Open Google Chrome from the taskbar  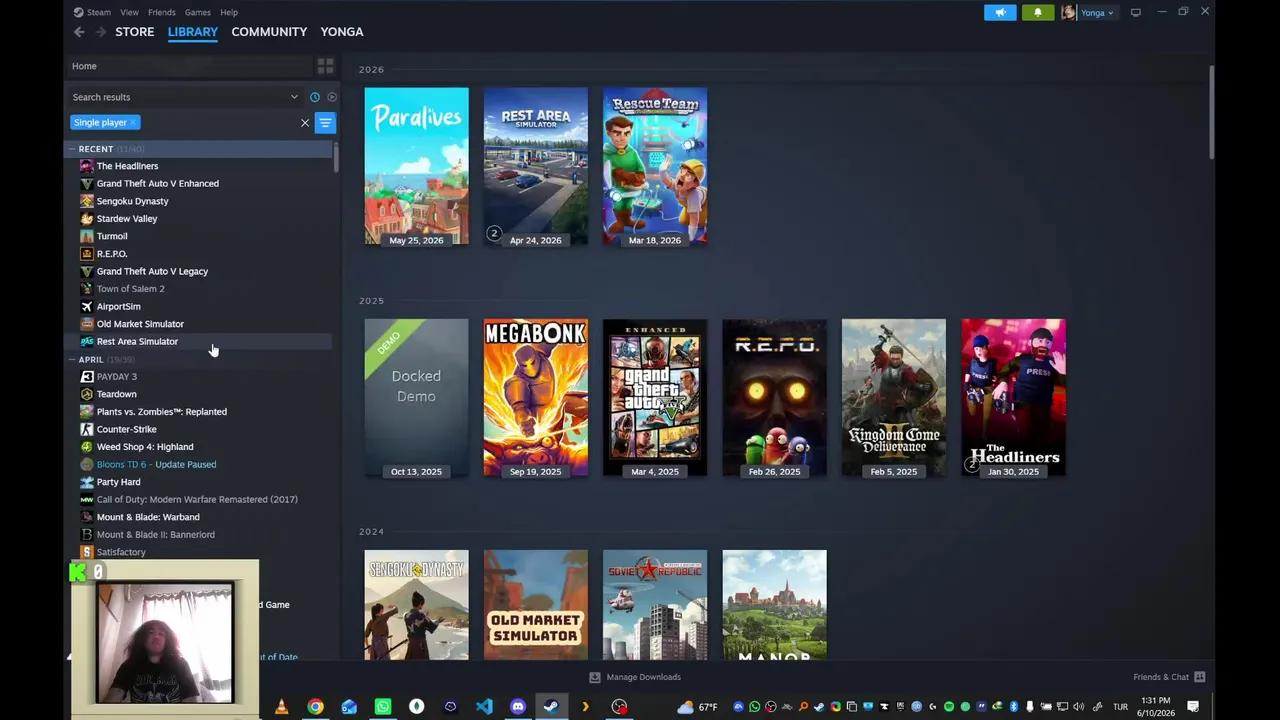(x=315, y=707)
